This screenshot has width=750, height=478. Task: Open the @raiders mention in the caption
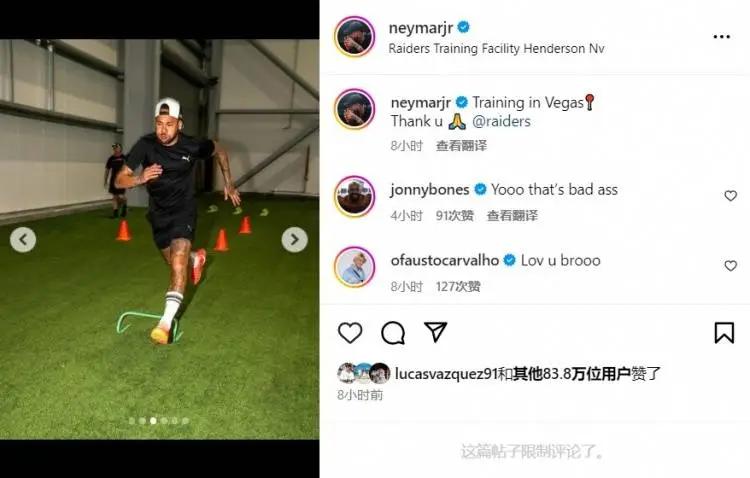coord(501,121)
